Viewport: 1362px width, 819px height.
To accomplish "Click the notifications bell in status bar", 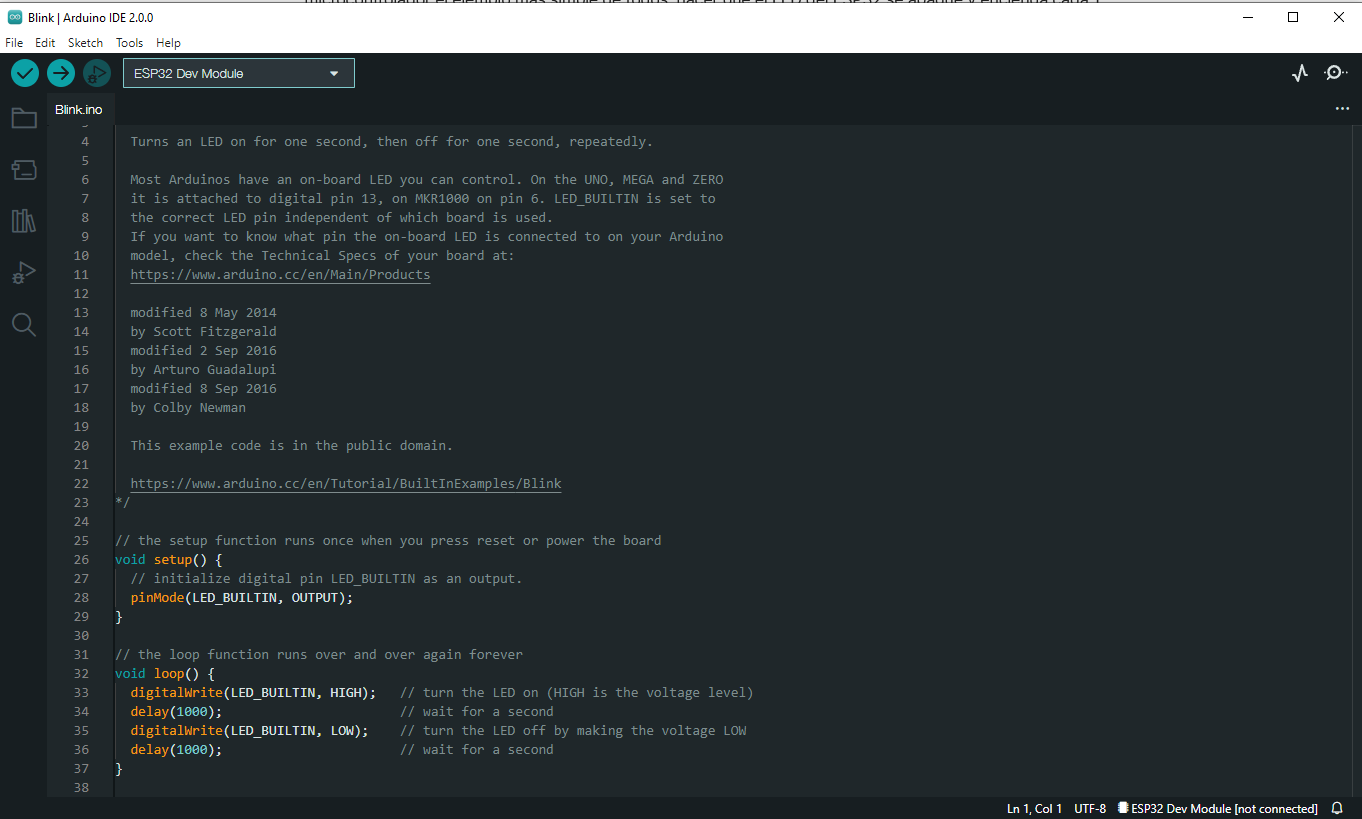I will click(x=1337, y=808).
